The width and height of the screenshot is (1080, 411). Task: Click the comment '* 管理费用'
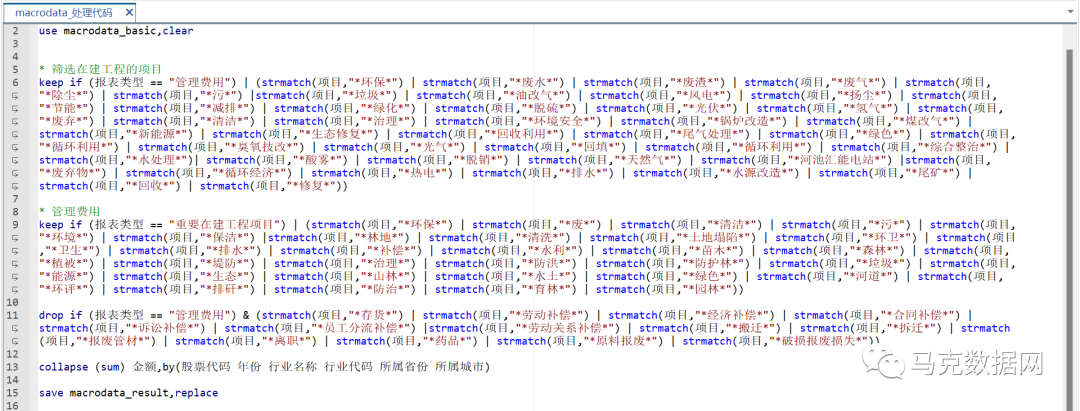click(x=70, y=211)
